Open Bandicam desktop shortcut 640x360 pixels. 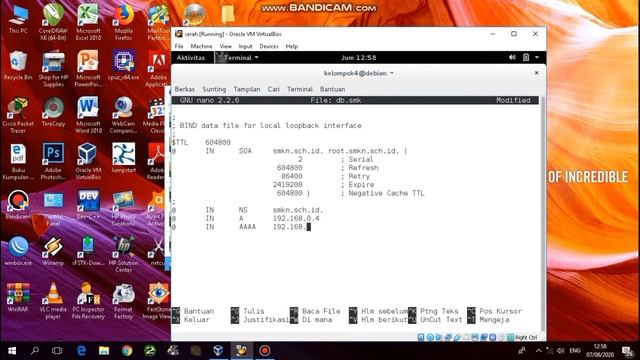click(18, 205)
